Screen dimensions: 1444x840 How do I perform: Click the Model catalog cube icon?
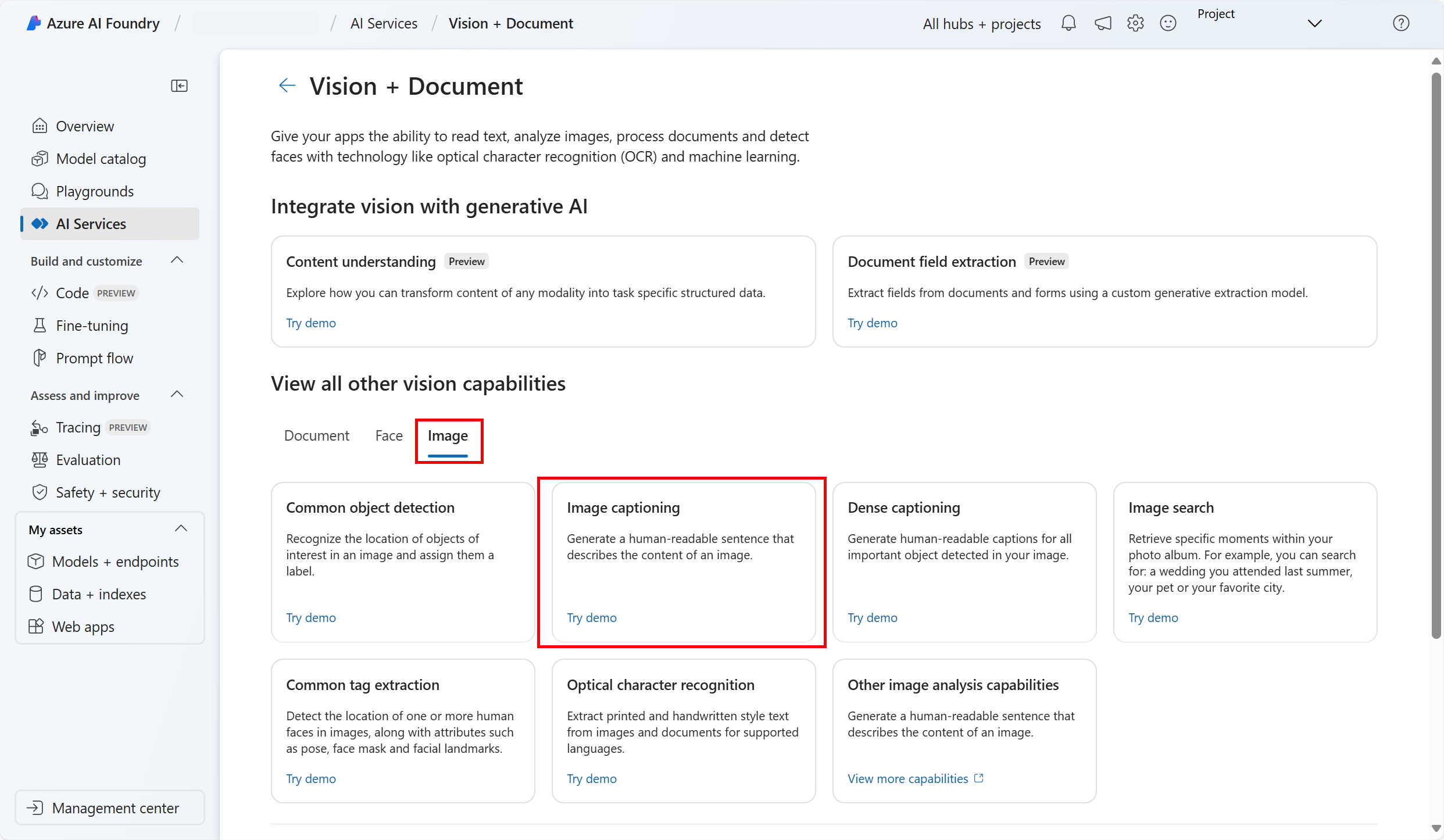click(x=40, y=159)
